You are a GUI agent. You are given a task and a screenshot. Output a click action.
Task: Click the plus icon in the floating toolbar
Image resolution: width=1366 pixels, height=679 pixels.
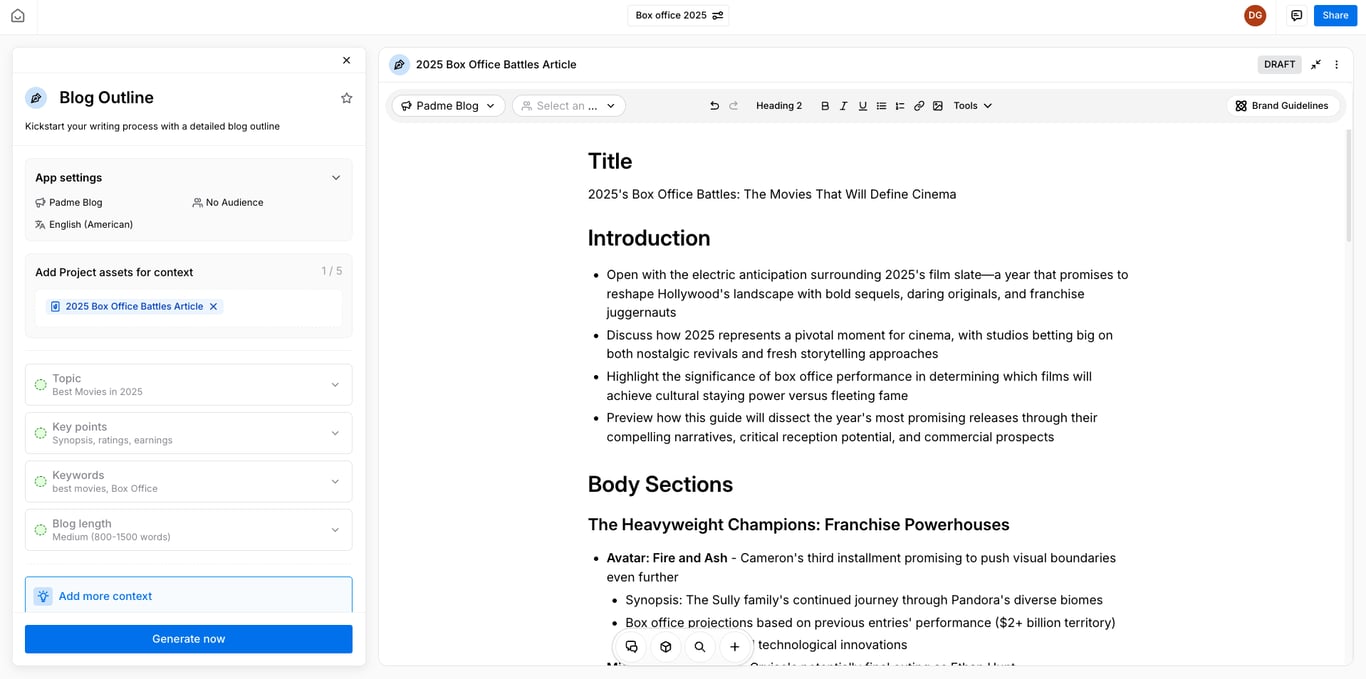pyautogui.click(x=735, y=647)
